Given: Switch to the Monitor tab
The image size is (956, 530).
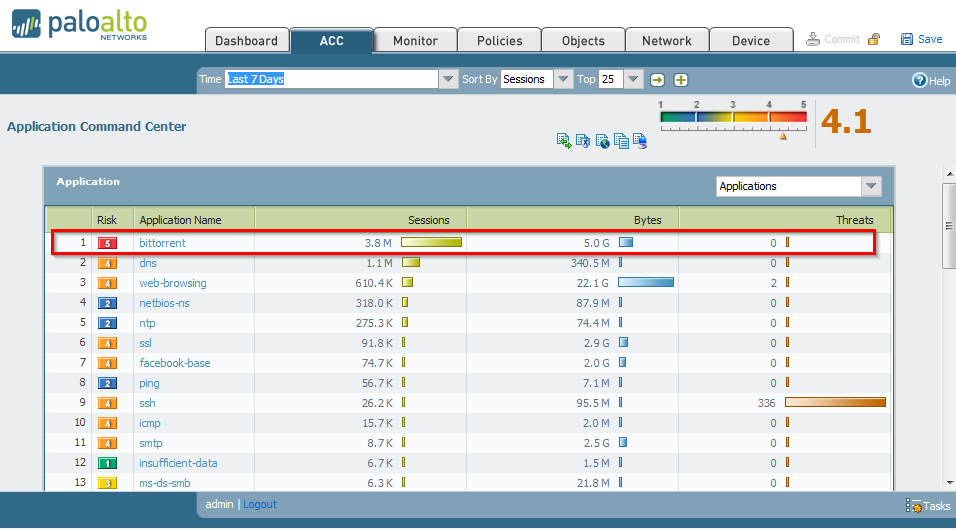Looking at the screenshot, I should tap(415, 41).
